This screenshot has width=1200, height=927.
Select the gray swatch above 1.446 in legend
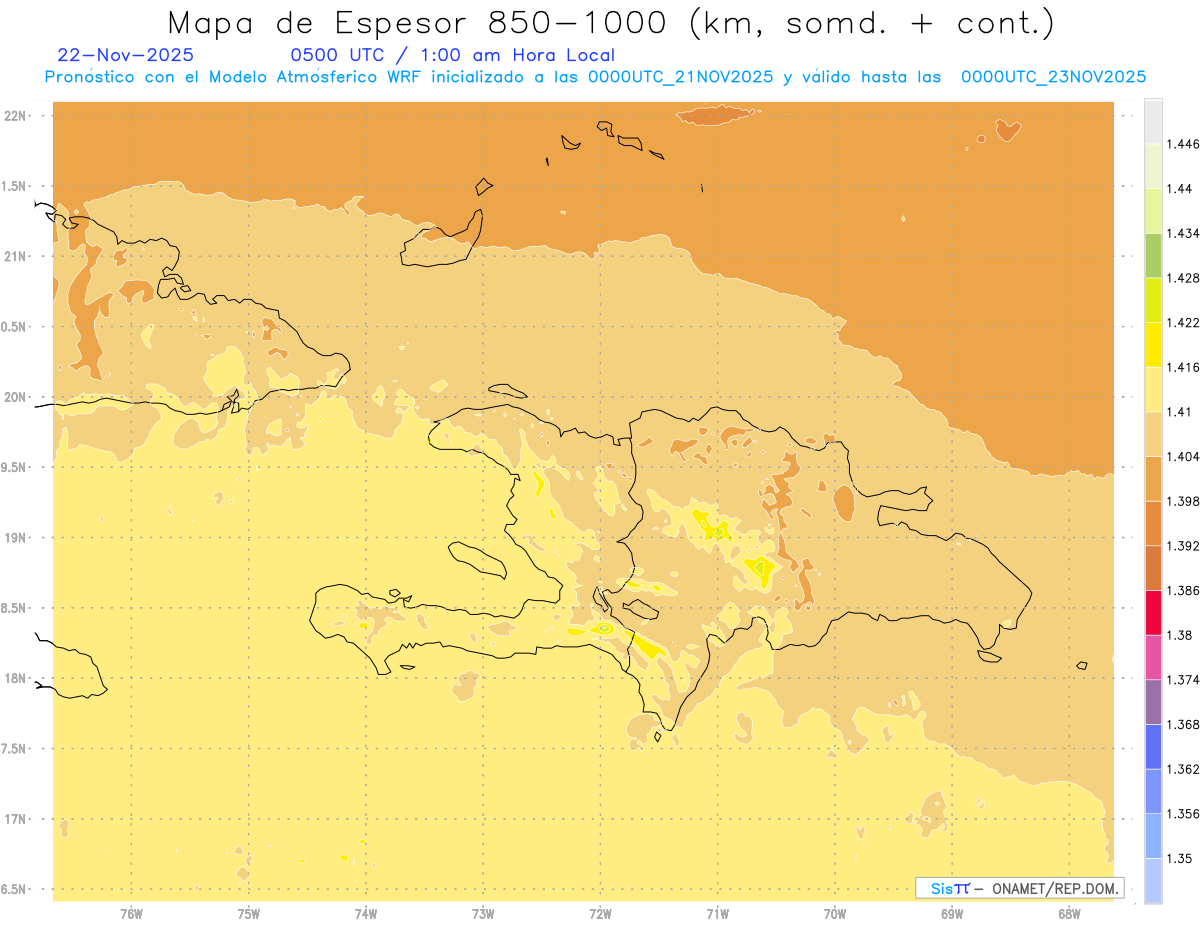pyautogui.click(x=1153, y=121)
